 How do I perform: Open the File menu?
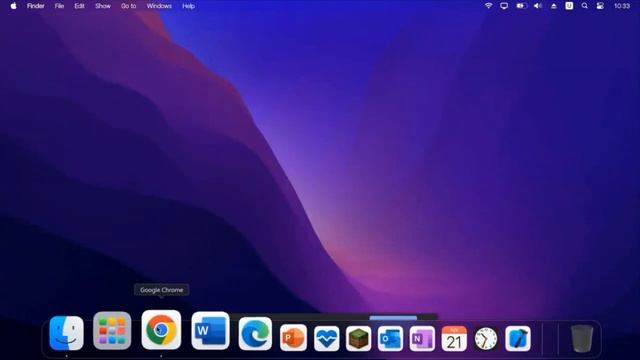59,6
